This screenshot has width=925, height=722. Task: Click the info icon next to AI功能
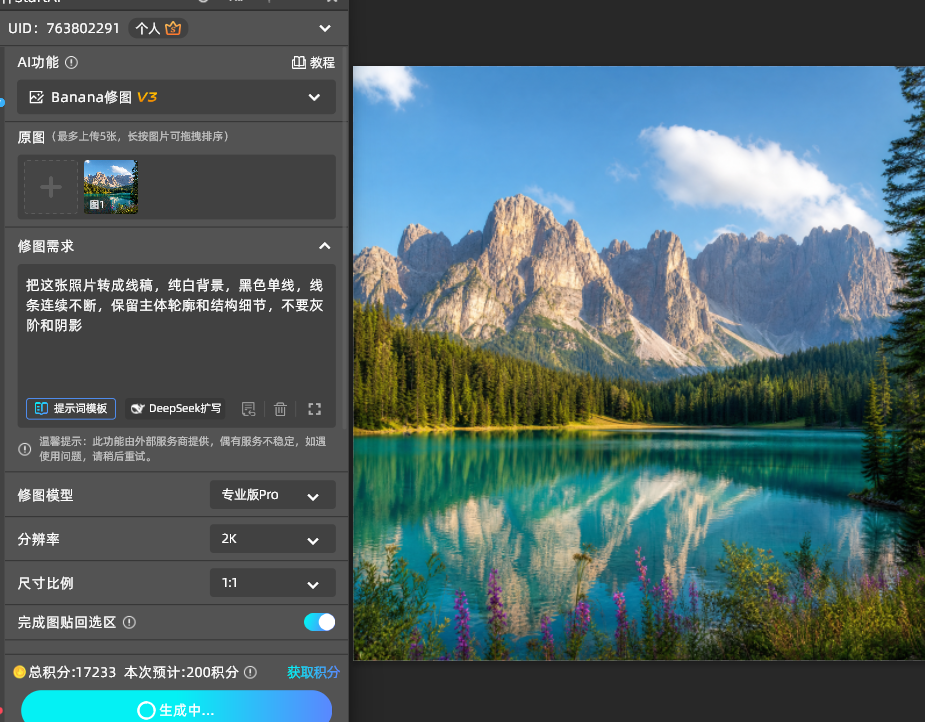(71, 63)
